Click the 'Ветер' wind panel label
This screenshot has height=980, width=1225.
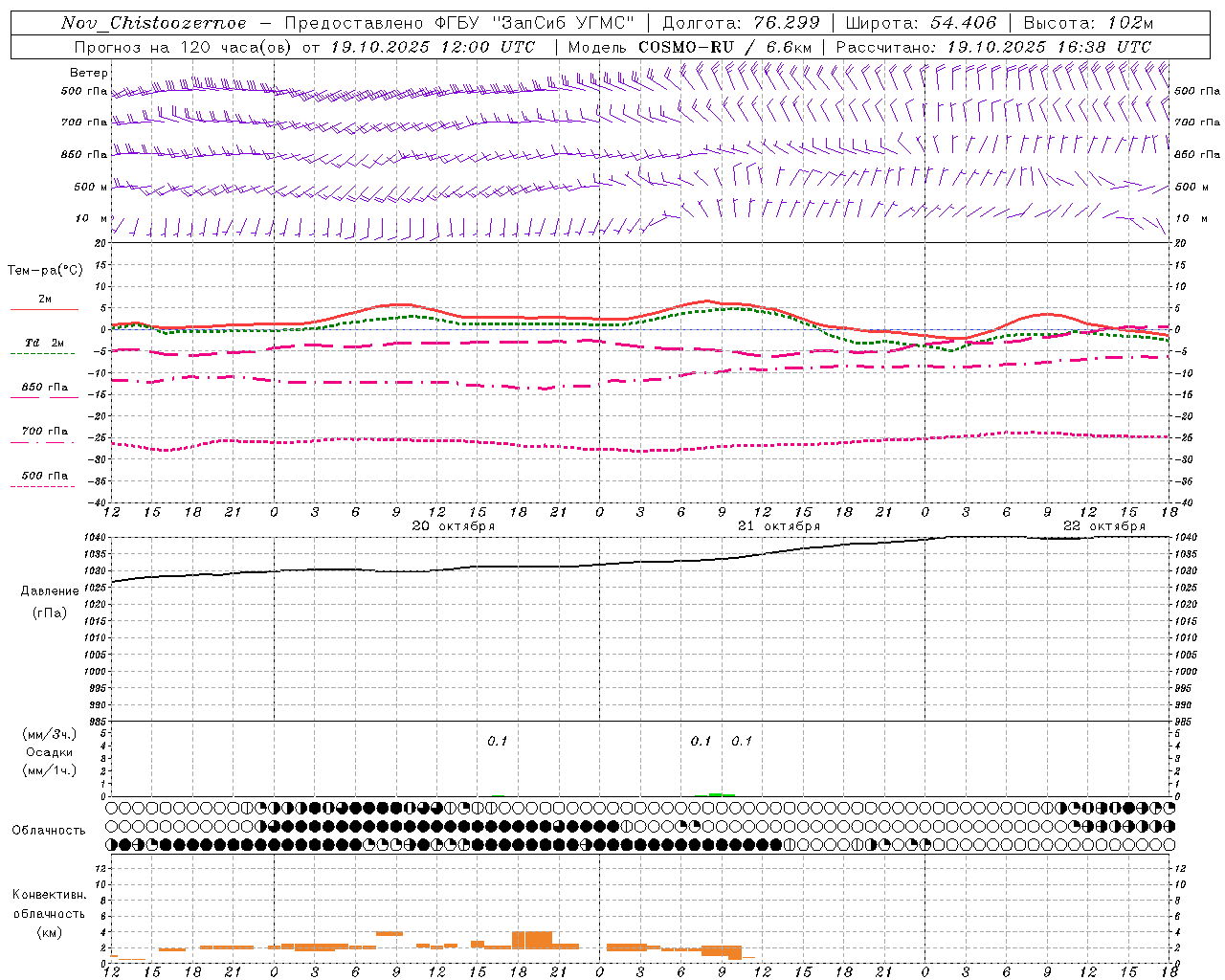tap(89, 73)
